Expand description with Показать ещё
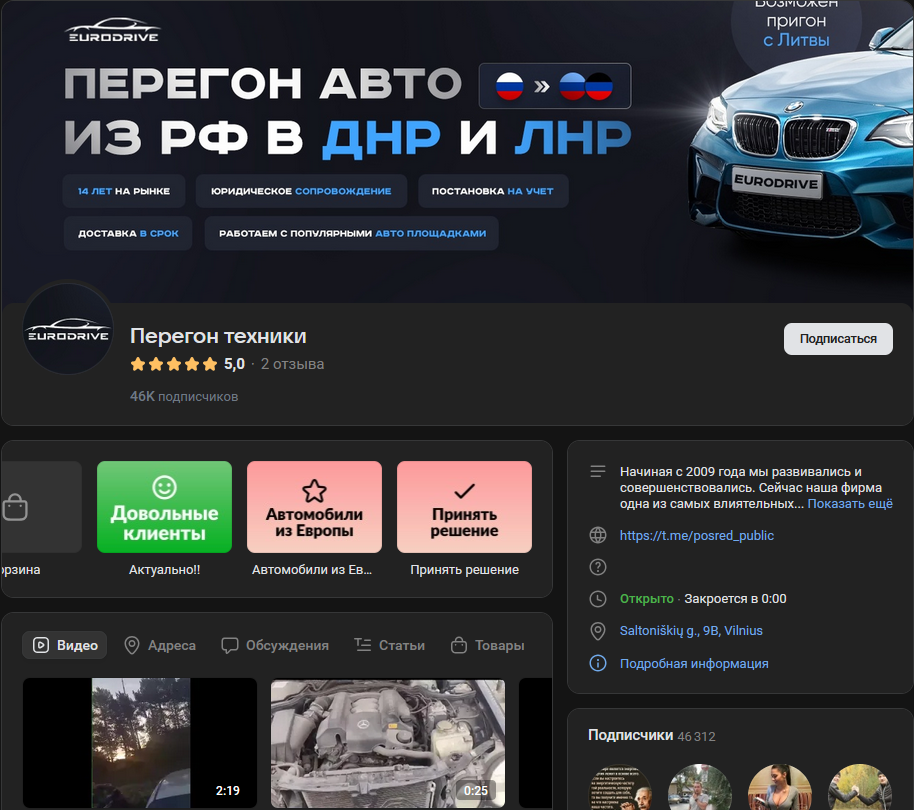The width and height of the screenshot is (914, 810). pos(849,503)
